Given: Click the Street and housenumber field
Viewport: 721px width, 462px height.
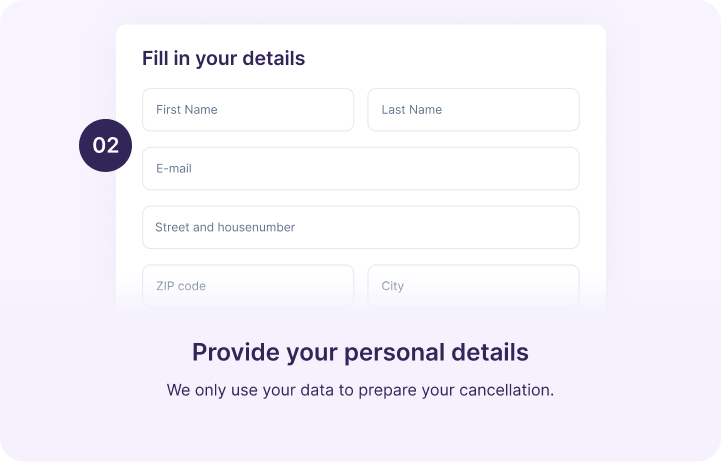Looking at the screenshot, I should coord(360,228).
